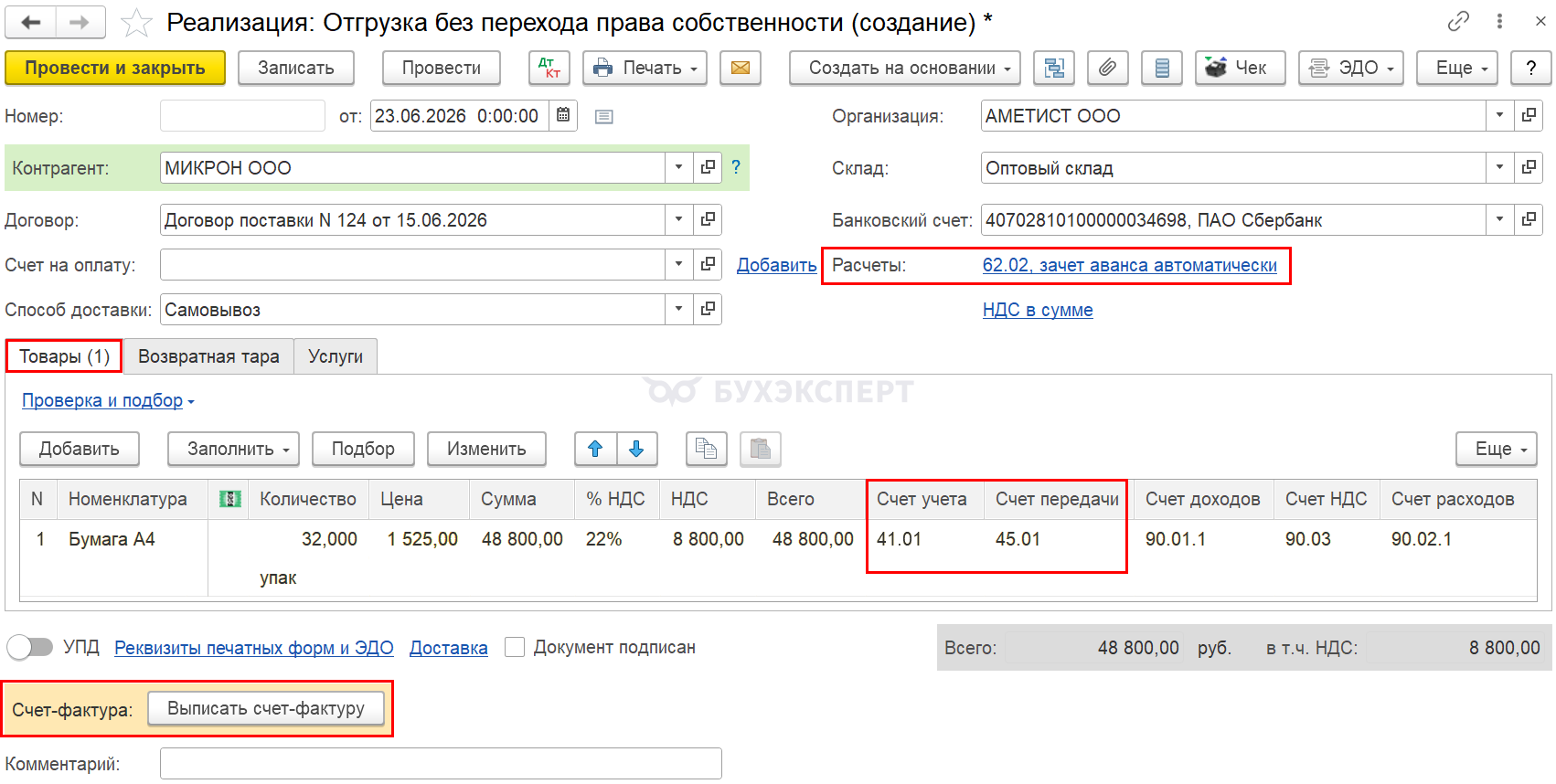This screenshot has width=1556, height=784.
Task: Open Реквизиты печатных форм и ЭДО
Action: (x=254, y=648)
